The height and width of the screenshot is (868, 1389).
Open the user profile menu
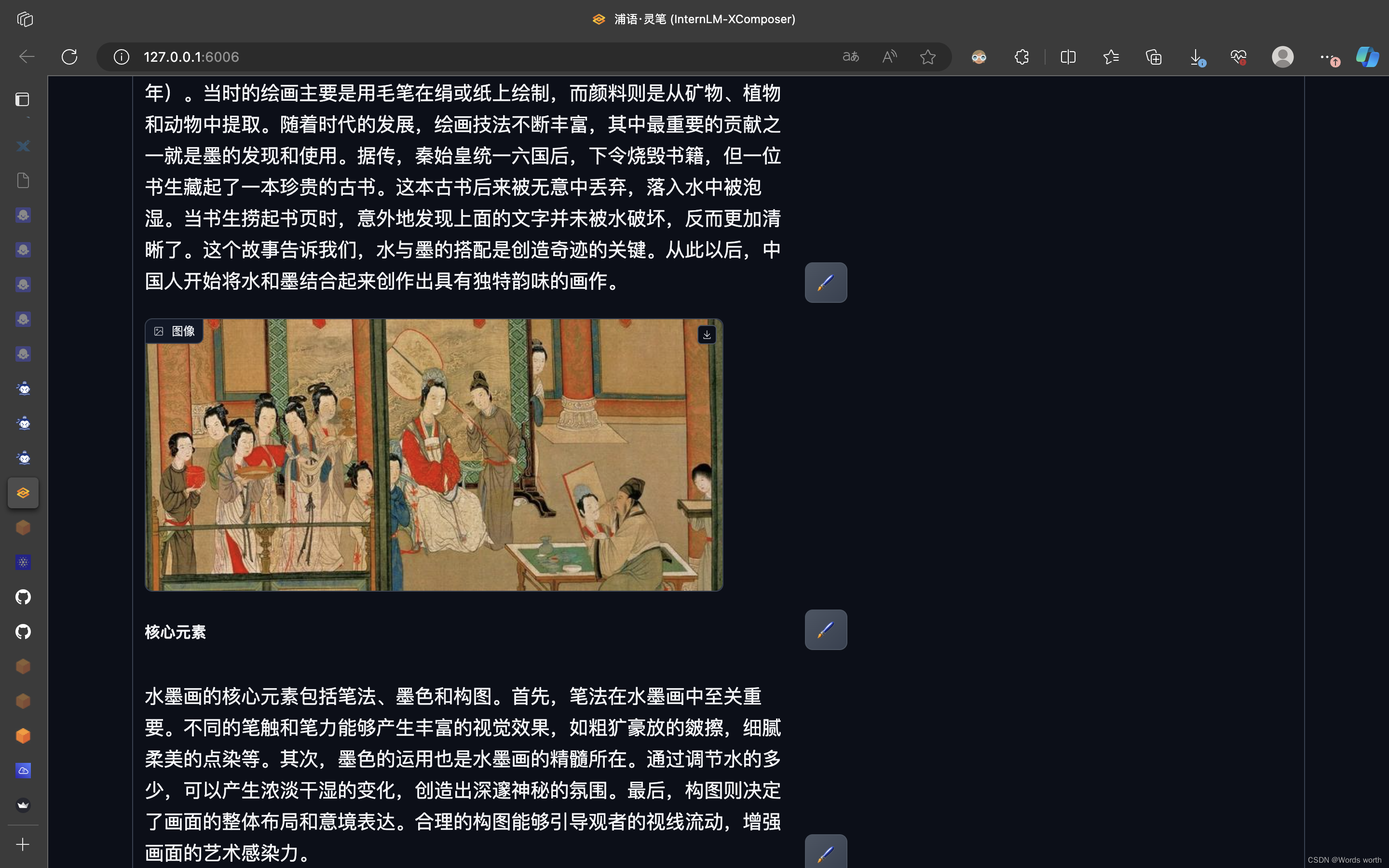(1282, 57)
